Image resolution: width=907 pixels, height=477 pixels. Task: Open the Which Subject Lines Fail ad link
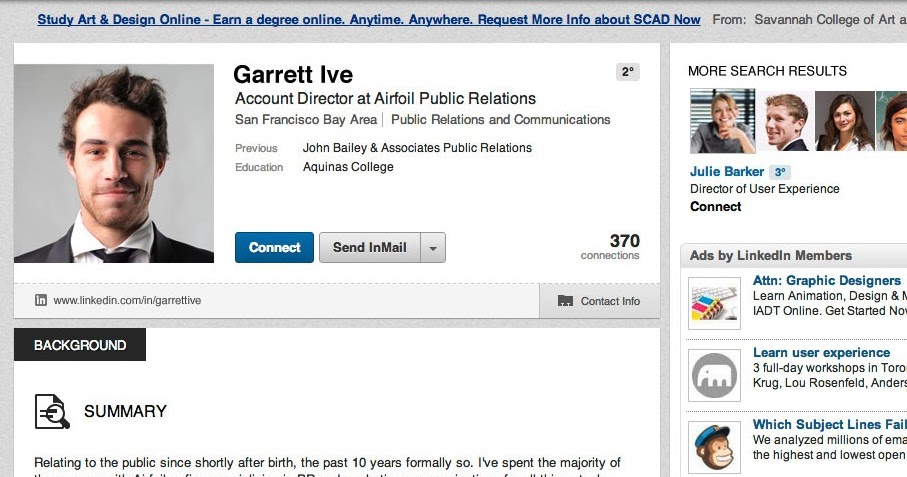click(x=829, y=424)
